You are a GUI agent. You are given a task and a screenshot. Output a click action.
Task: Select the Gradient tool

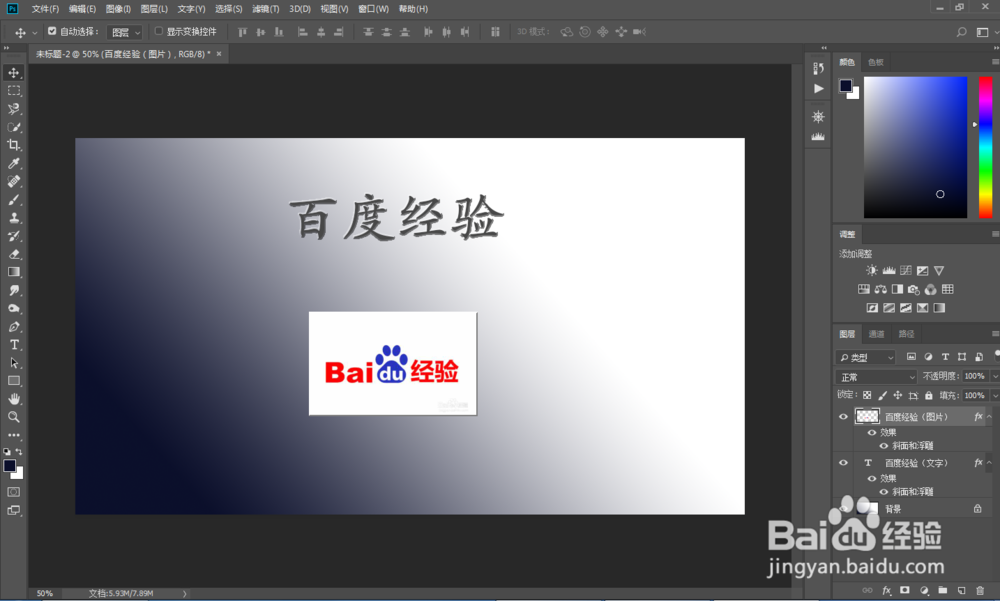pyautogui.click(x=13, y=272)
